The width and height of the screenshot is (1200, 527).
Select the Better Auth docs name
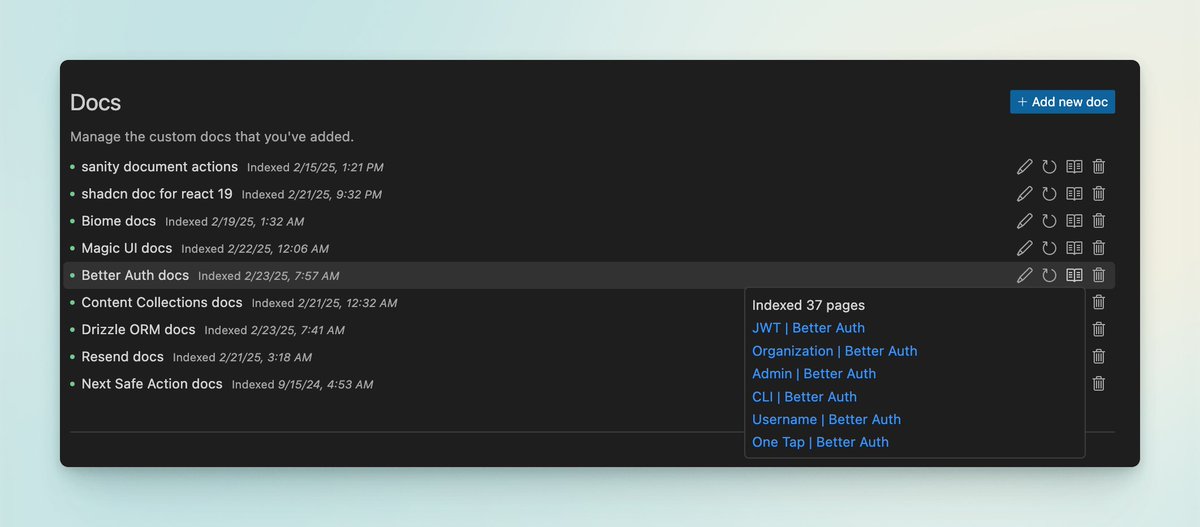[x=135, y=275]
